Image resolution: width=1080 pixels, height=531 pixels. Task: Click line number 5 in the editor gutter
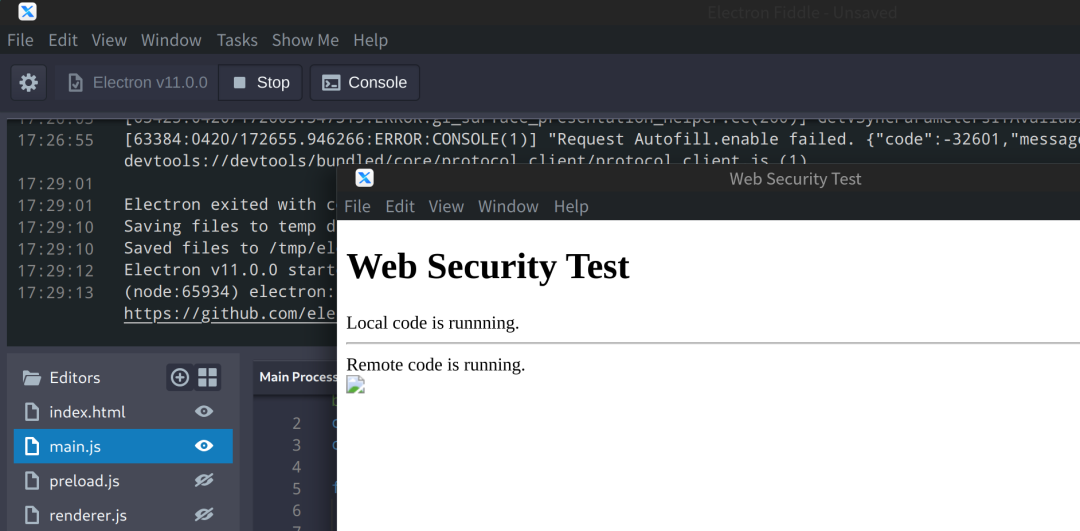[x=296, y=489]
